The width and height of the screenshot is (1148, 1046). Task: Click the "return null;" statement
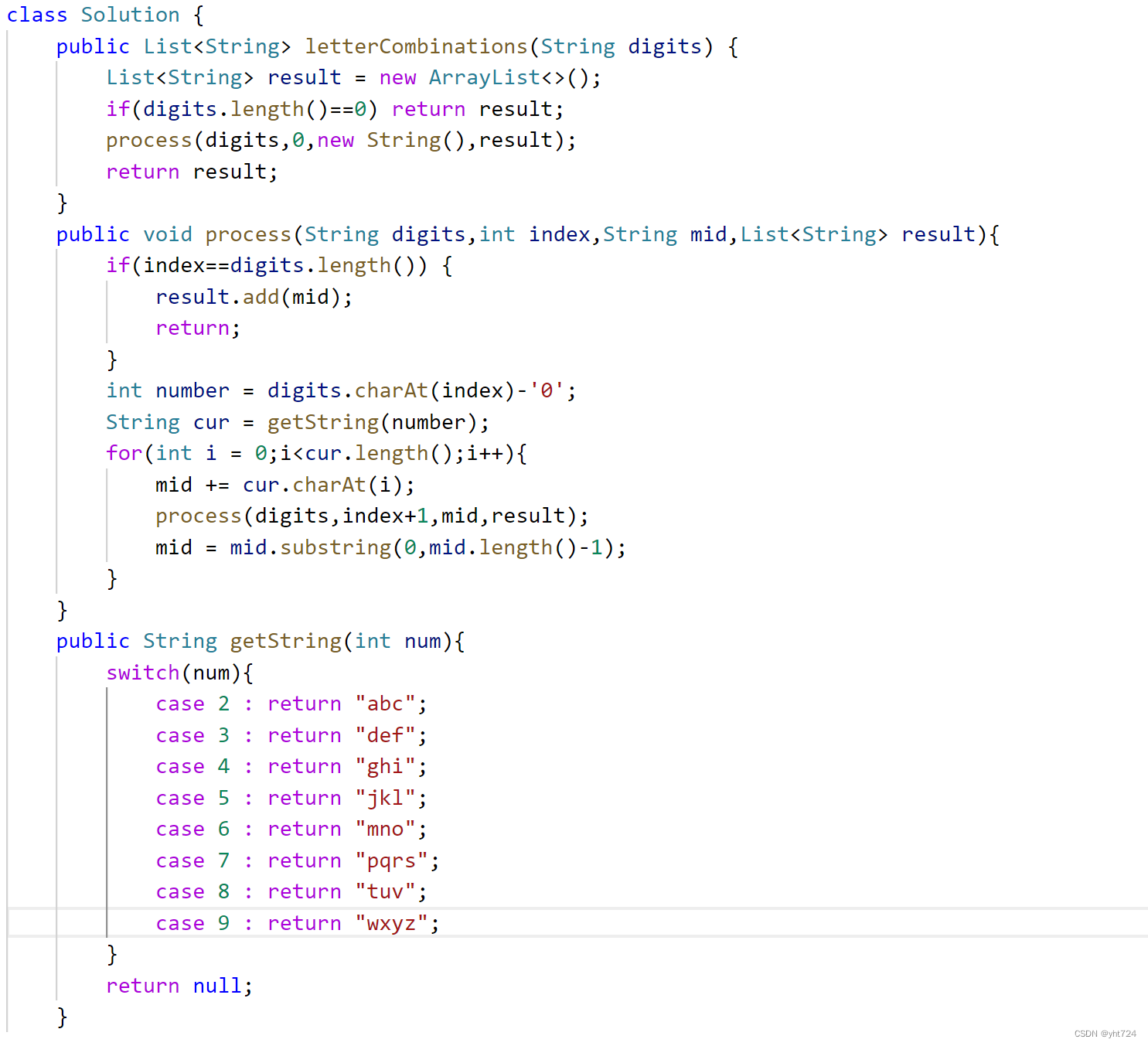pyautogui.click(x=179, y=986)
